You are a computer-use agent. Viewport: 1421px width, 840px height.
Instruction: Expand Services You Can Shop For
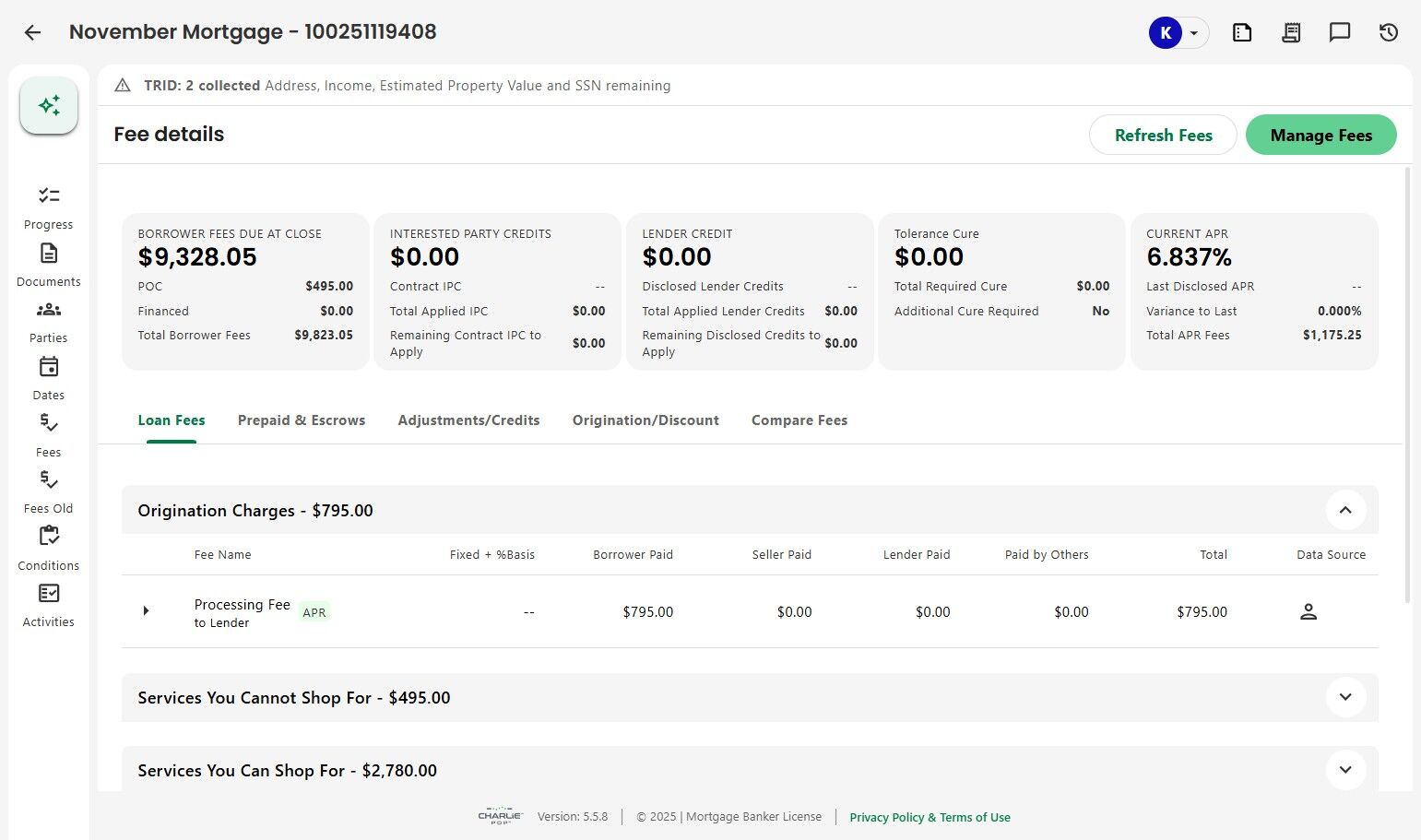pyautogui.click(x=1344, y=770)
